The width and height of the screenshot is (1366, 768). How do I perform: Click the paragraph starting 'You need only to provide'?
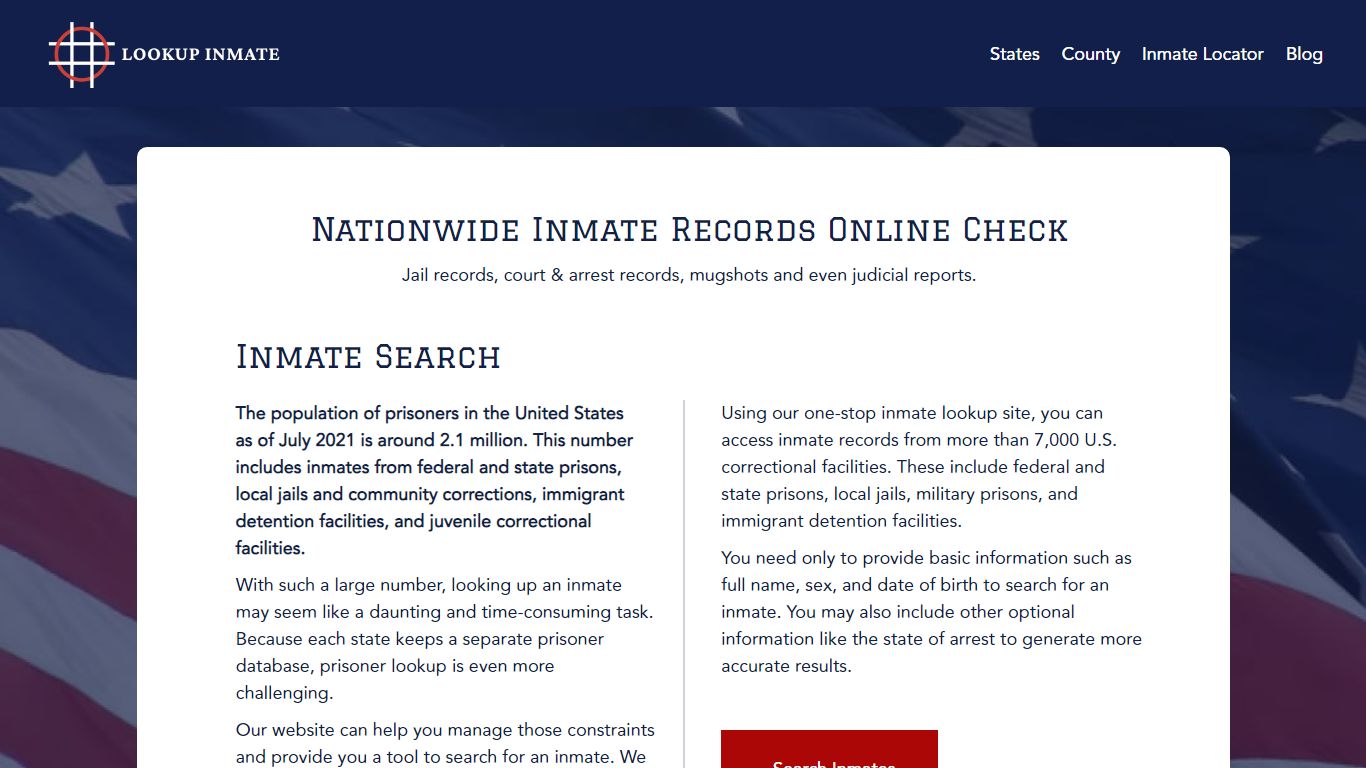click(931, 612)
